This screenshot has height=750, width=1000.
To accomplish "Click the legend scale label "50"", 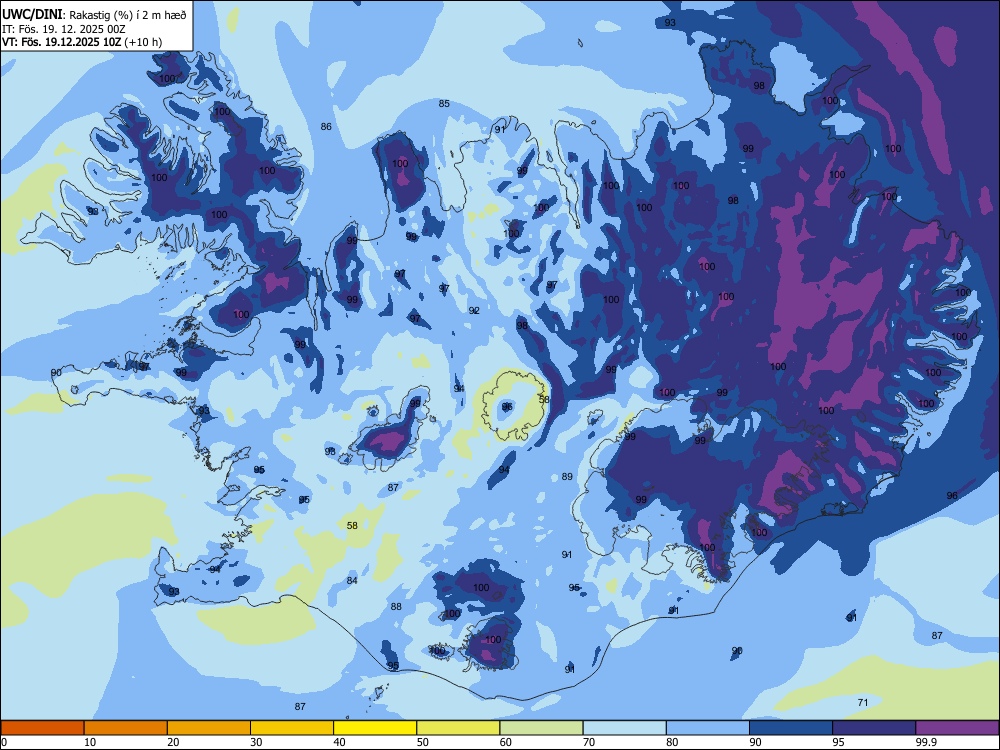I will coord(423,742).
